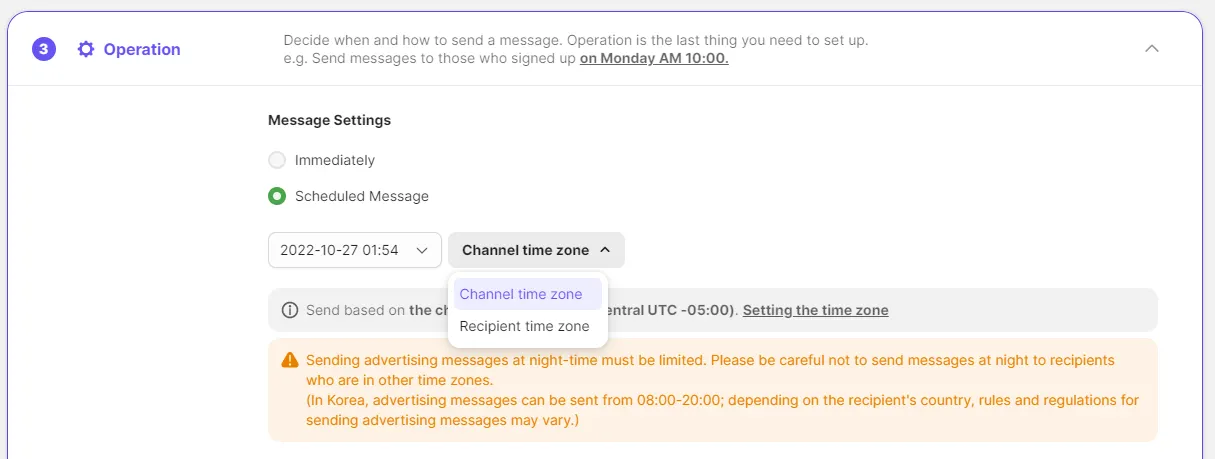1215x459 pixels.
Task: Click the Message Settings heading
Action: [x=329, y=120]
